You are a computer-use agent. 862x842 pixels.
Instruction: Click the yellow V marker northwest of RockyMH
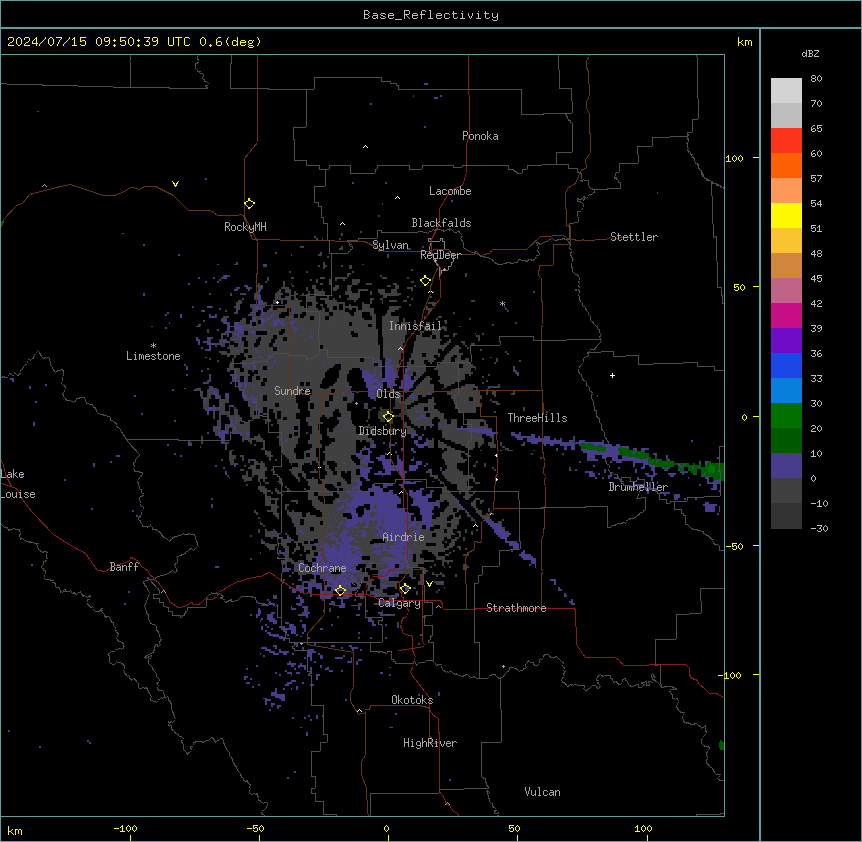(175, 184)
